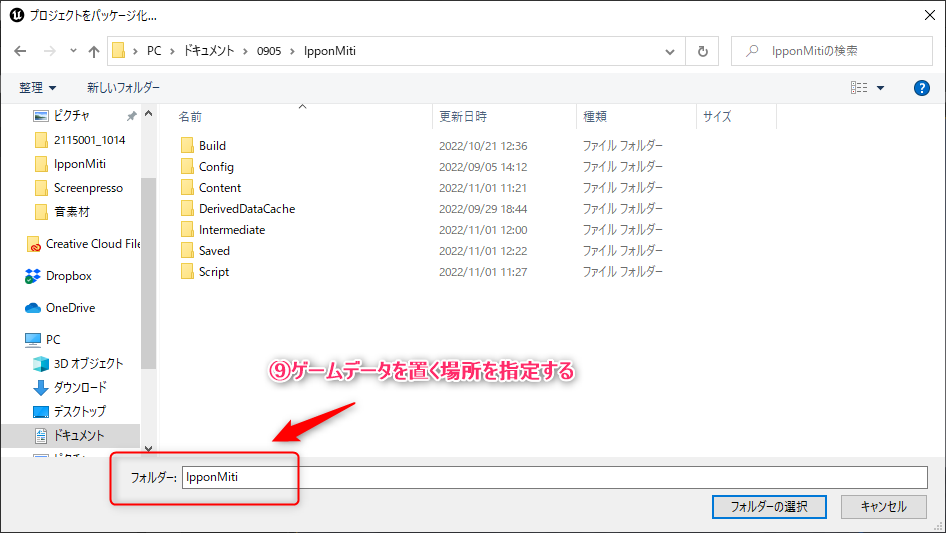This screenshot has height=533, width=946.
Task: Expand the 整理 dropdown menu
Action: click(x=38, y=88)
